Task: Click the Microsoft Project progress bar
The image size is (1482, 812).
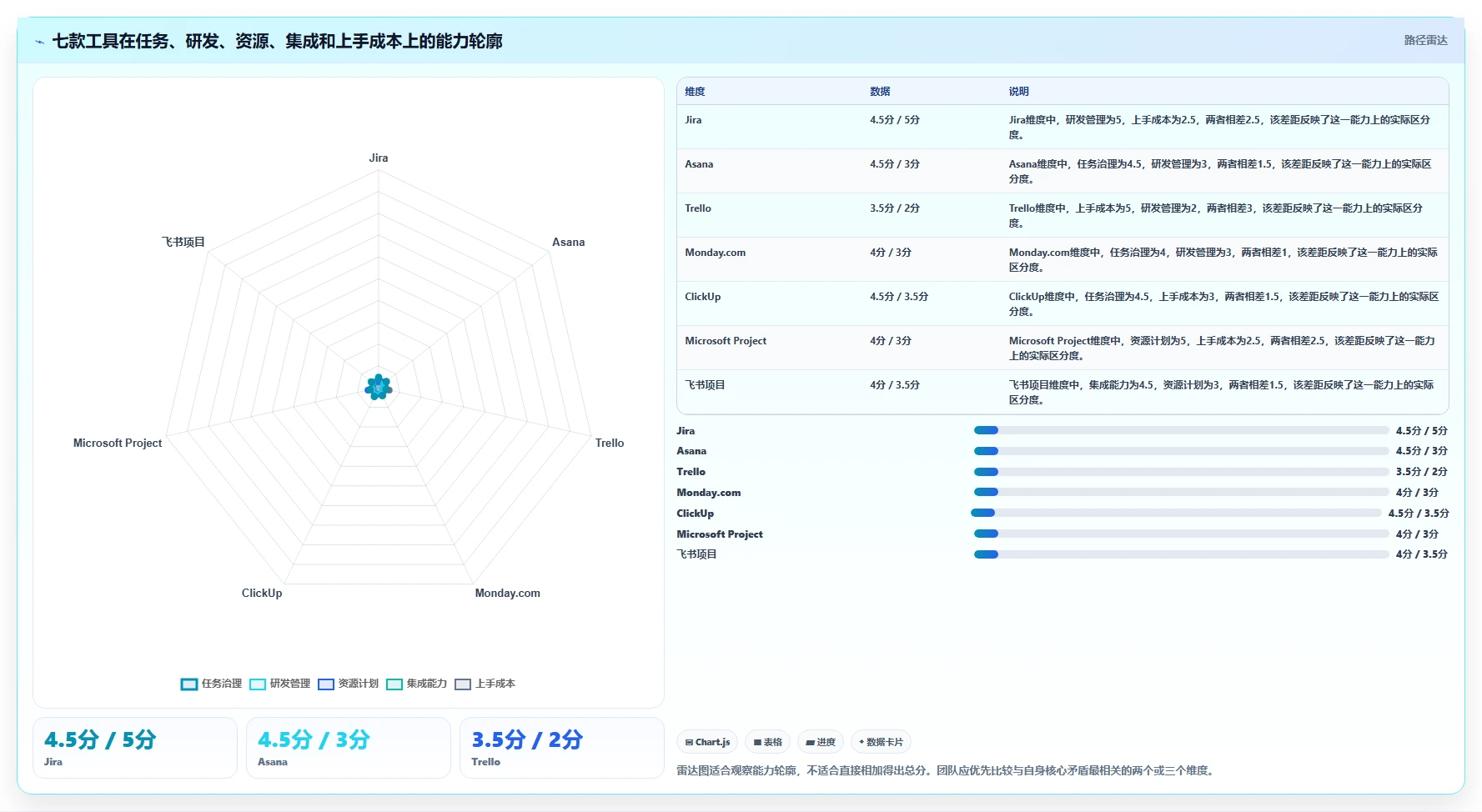Action: pyautogui.click(x=1181, y=534)
